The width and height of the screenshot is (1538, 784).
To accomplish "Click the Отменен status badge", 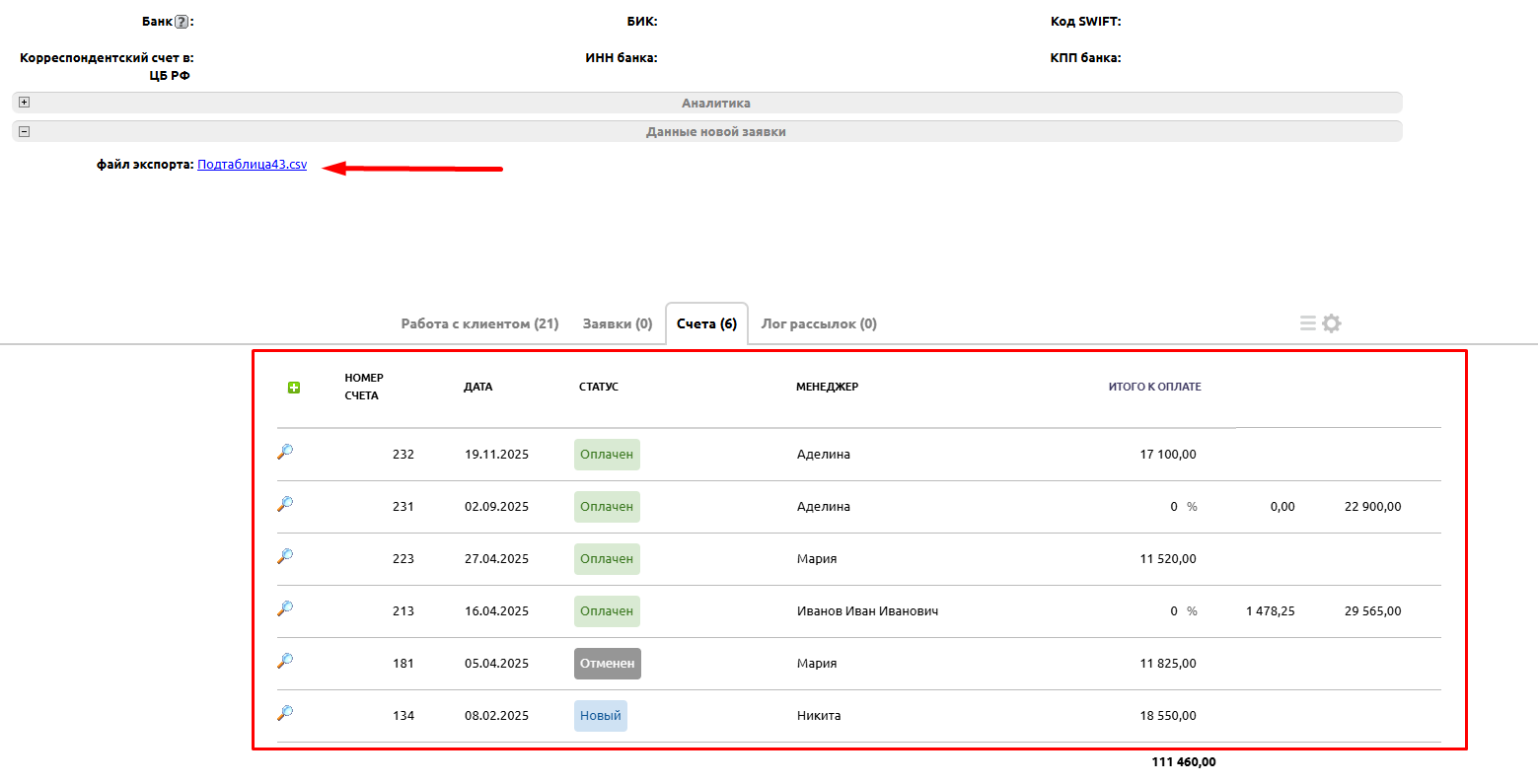I will pyautogui.click(x=607, y=664).
